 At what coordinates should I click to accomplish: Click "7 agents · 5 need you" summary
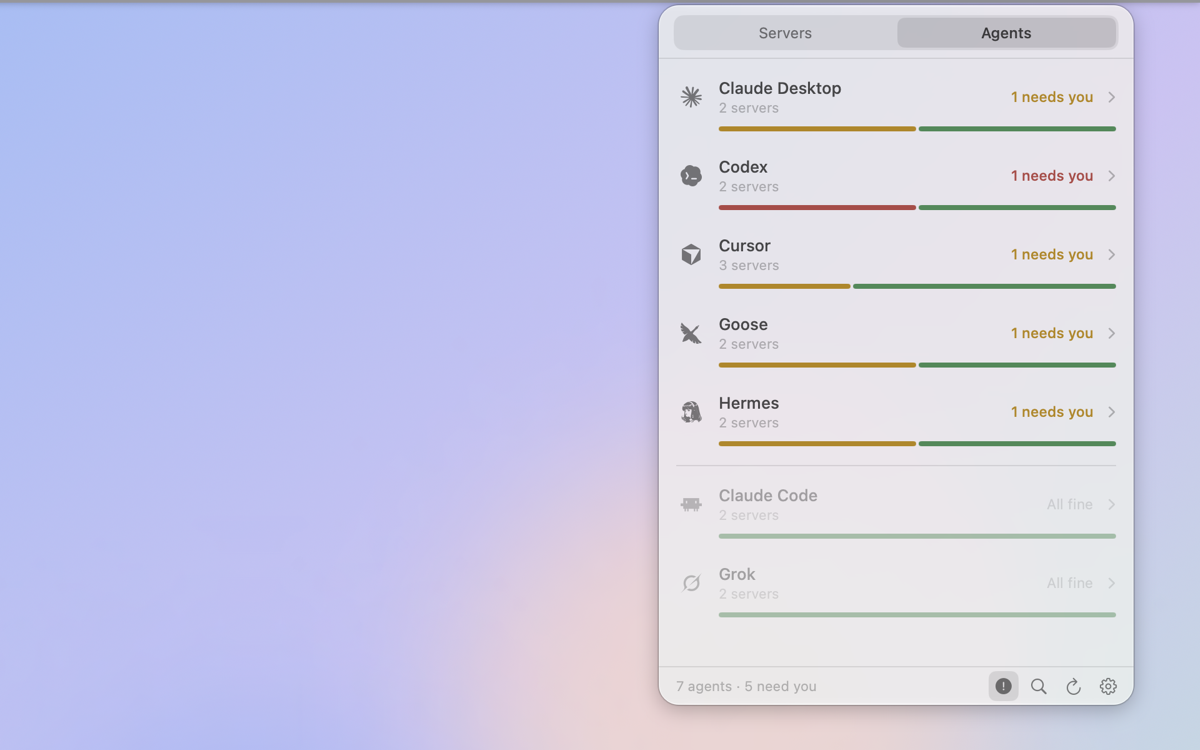point(746,686)
